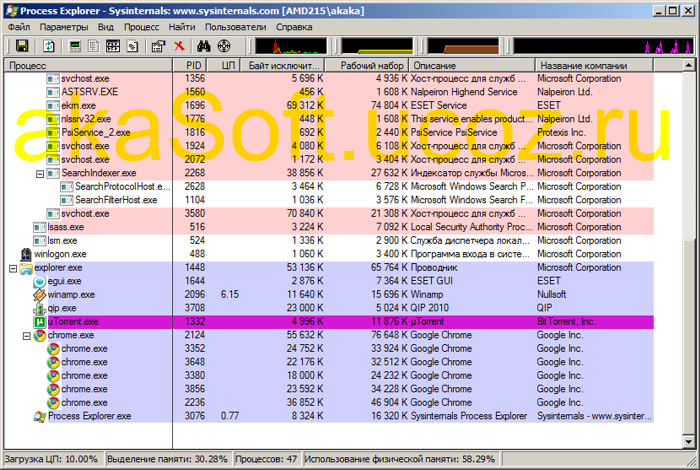
Task: Click chrome.exe icon with PID 3352
Action: point(53,349)
